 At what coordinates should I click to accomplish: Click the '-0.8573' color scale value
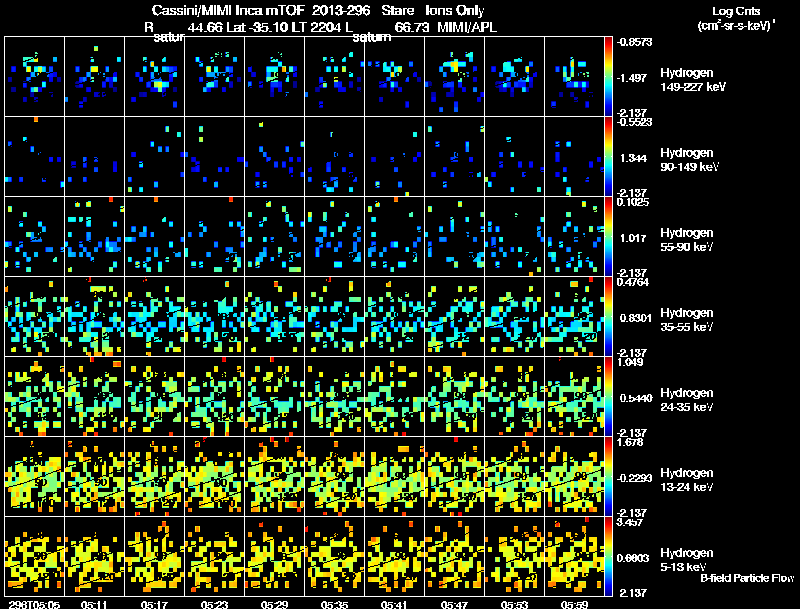pyautogui.click(x=634, y=42)
